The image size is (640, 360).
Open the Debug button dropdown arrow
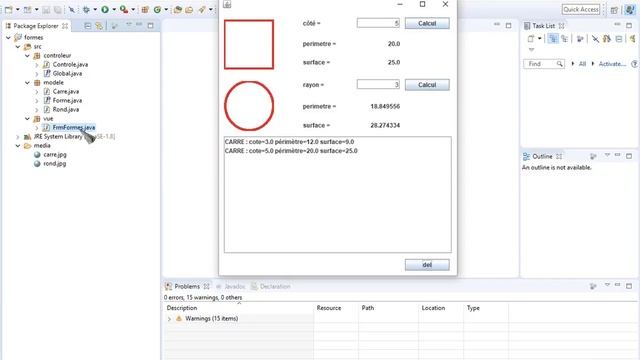click(x=95, y=9)
